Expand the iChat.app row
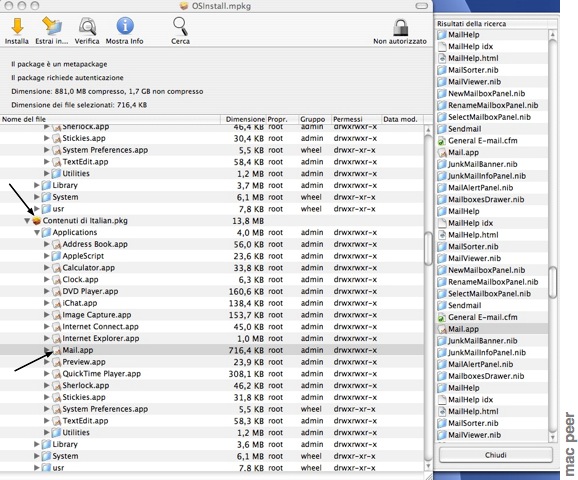 pyautogui.click(x=46, y=303)
